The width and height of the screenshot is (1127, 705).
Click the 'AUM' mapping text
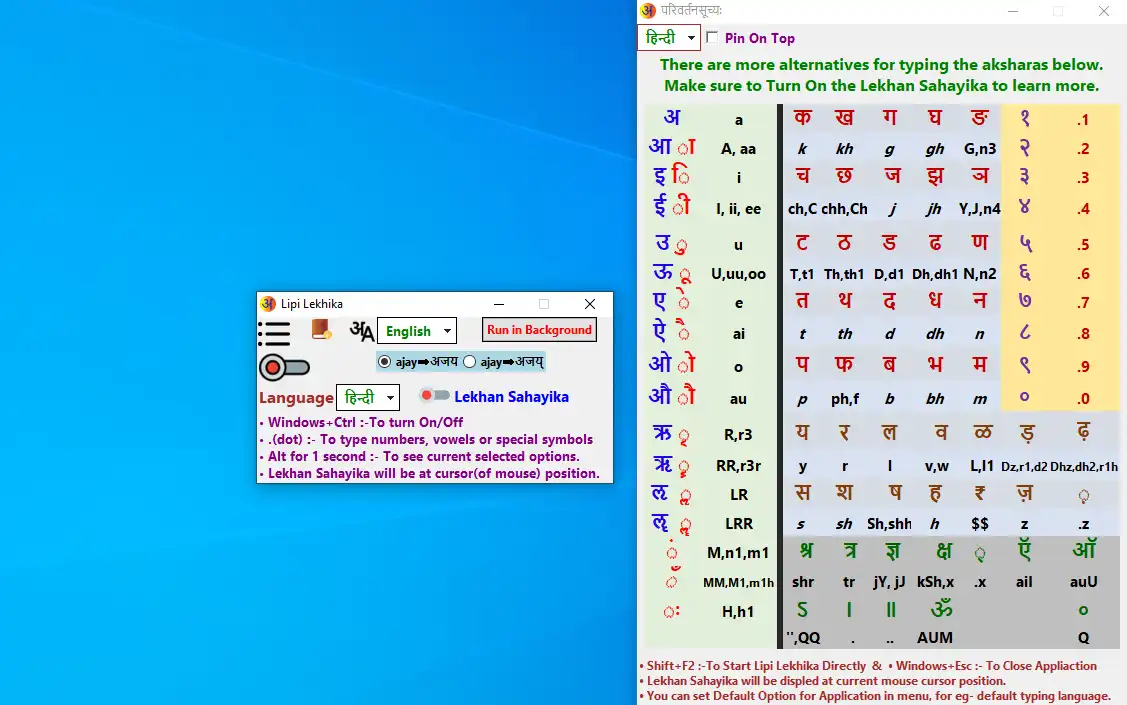pos(935,638)
